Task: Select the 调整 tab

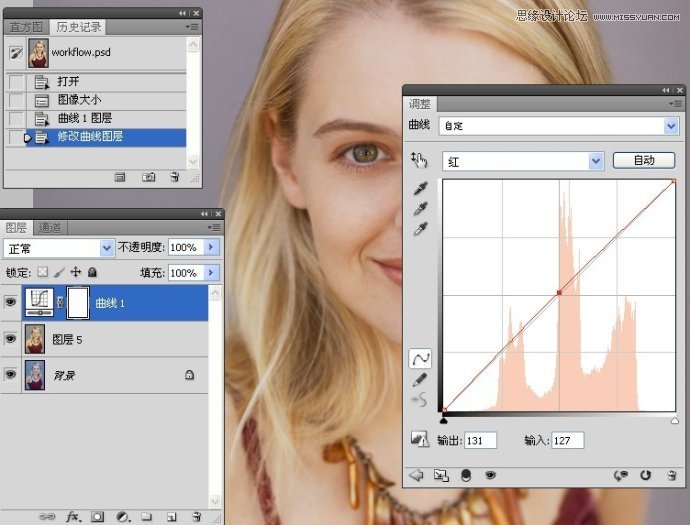Action: tap(420, 104)
